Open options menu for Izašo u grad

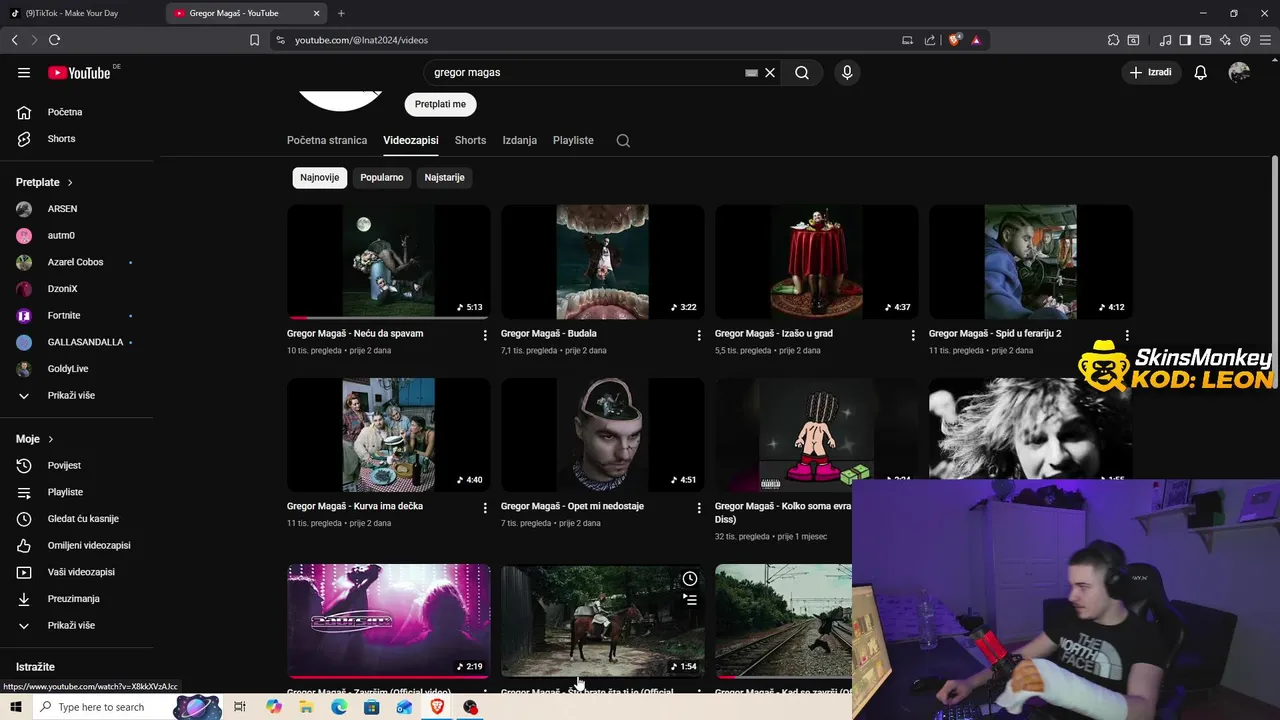tap(913, 335)
